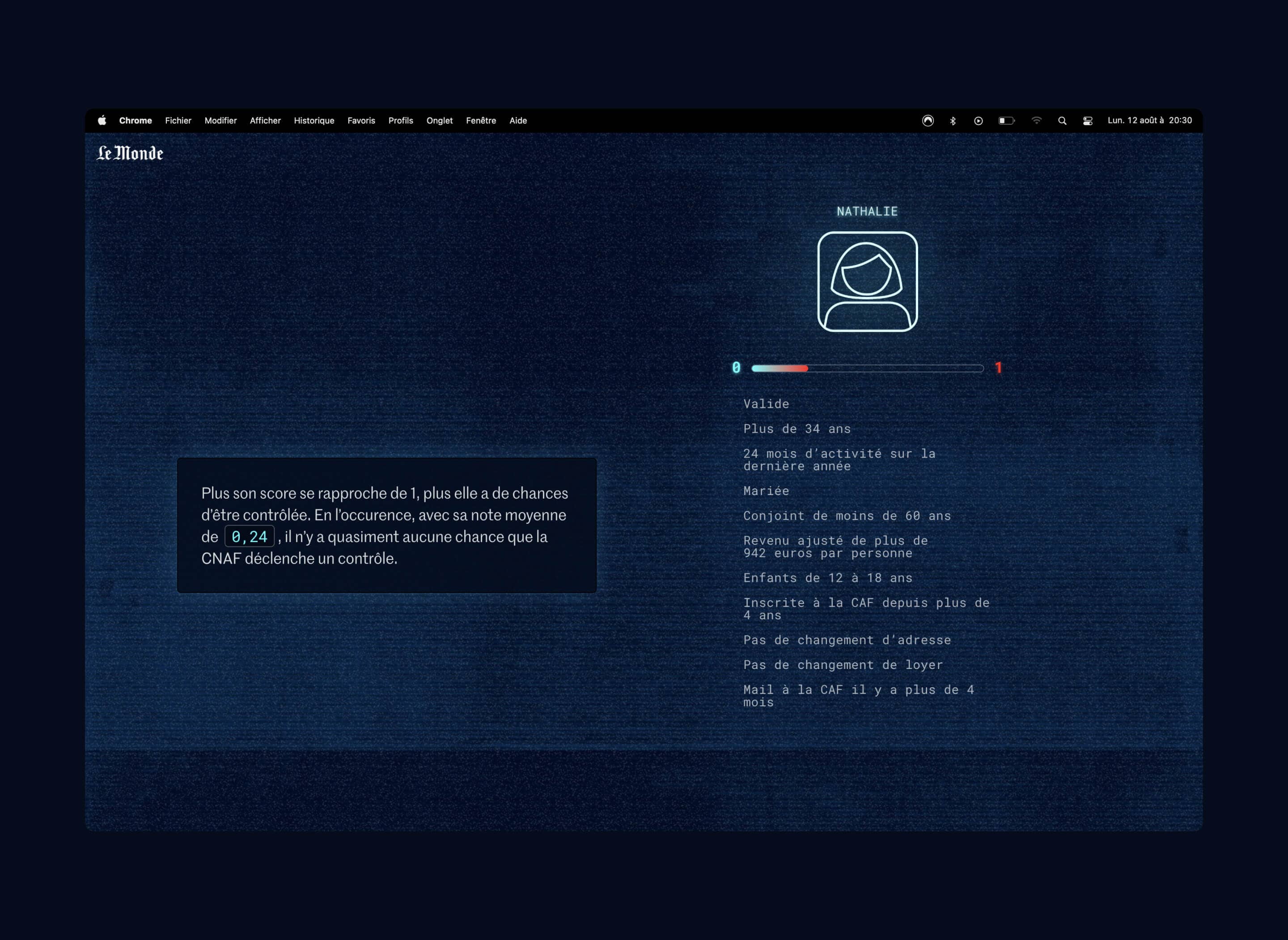Screen dimensions: 1288x940
Task: Open the Control Center icon
Action: 1088,121
